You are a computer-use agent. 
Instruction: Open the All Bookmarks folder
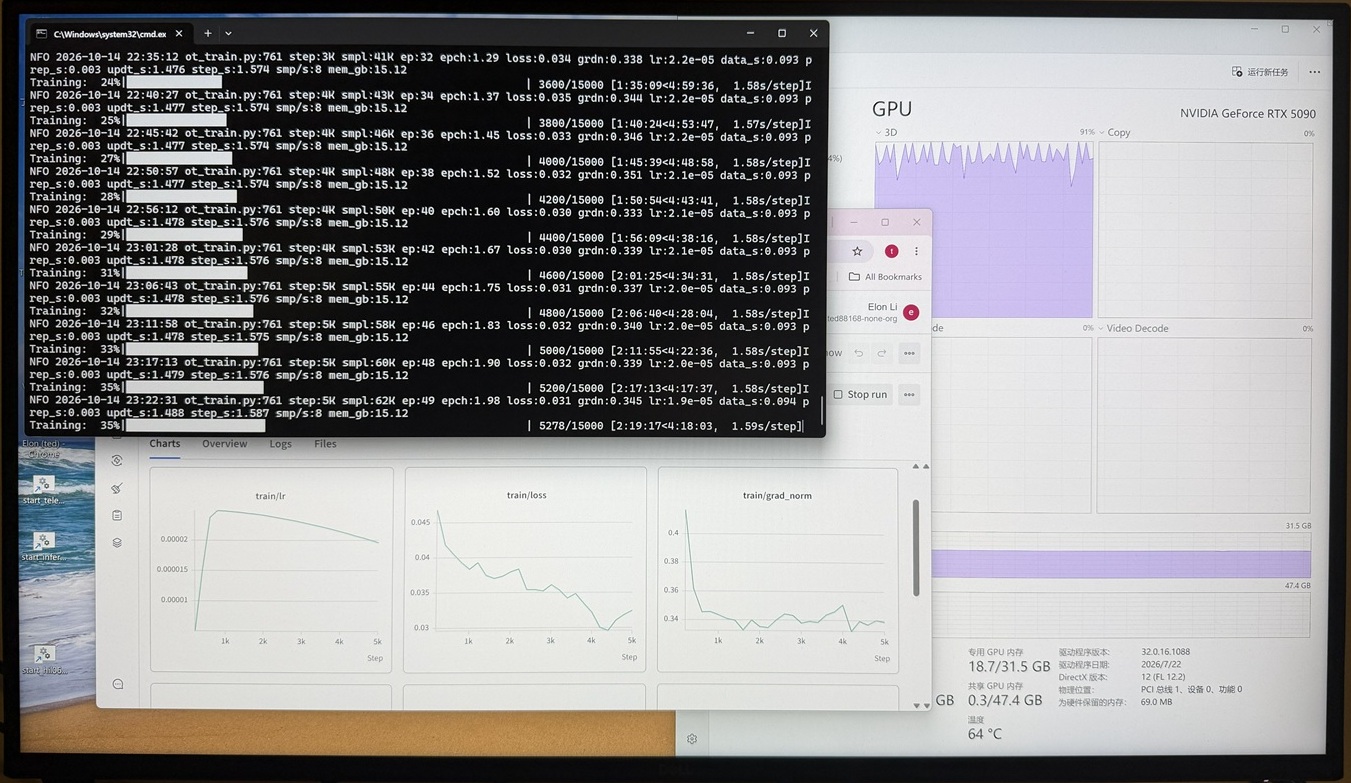pos(885,277)
